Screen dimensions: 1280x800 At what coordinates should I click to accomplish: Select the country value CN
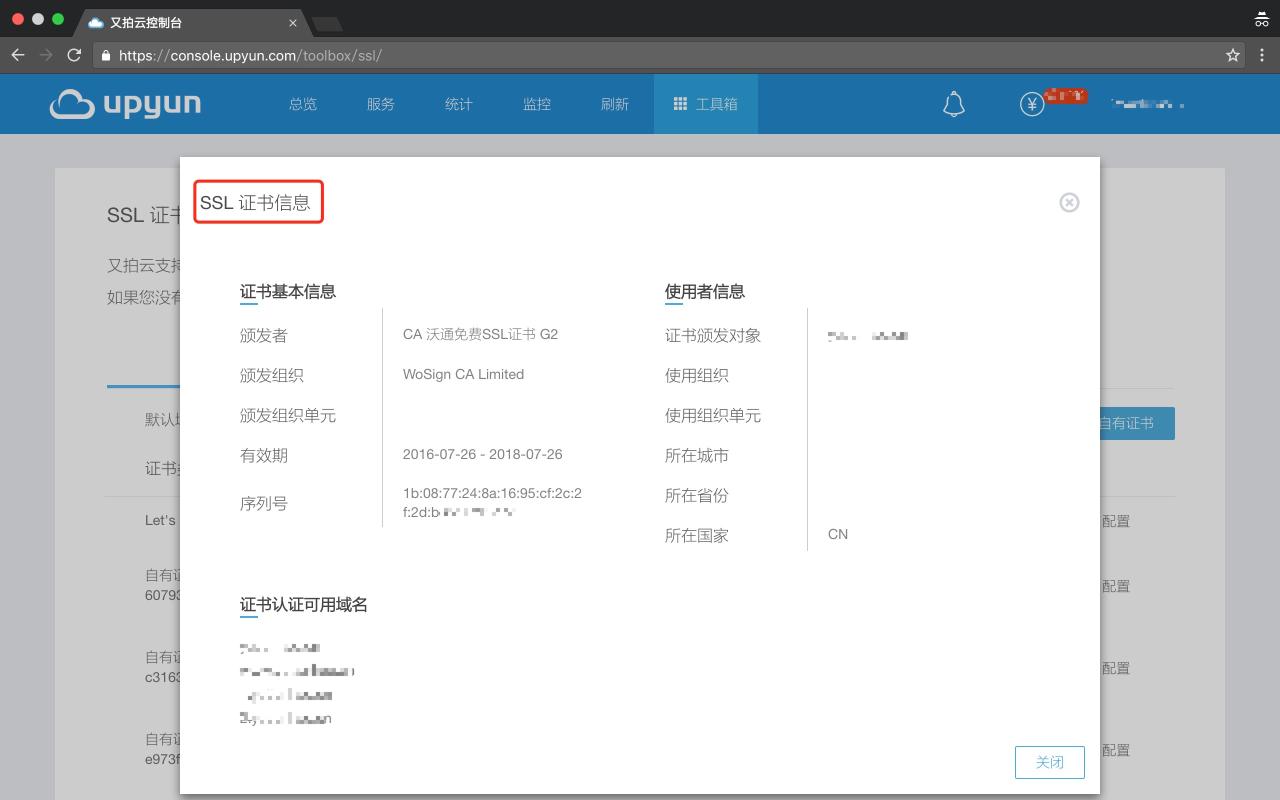[x=838, y=534]
